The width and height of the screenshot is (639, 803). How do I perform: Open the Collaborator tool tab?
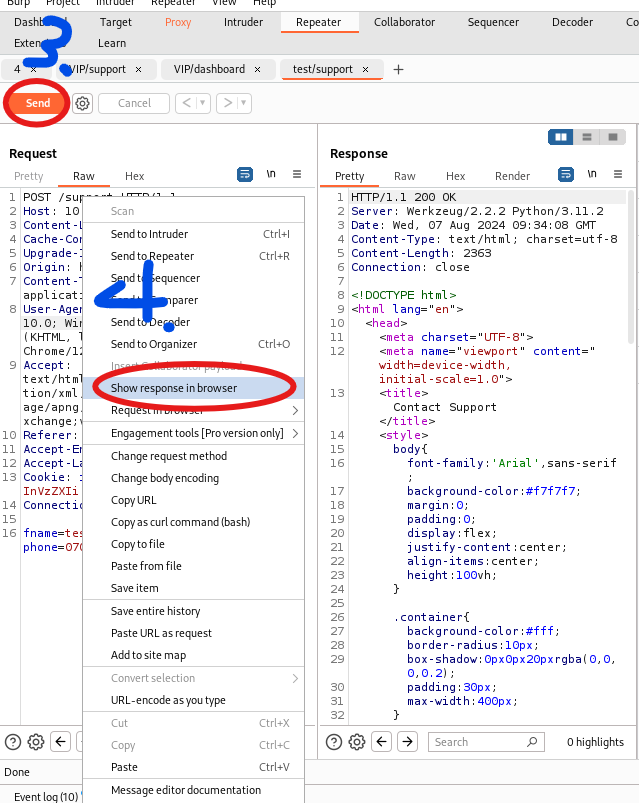(x=404, y=23)
